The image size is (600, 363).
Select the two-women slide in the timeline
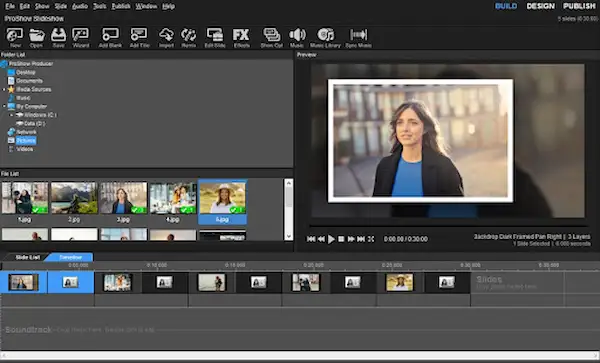click(117, 283)
